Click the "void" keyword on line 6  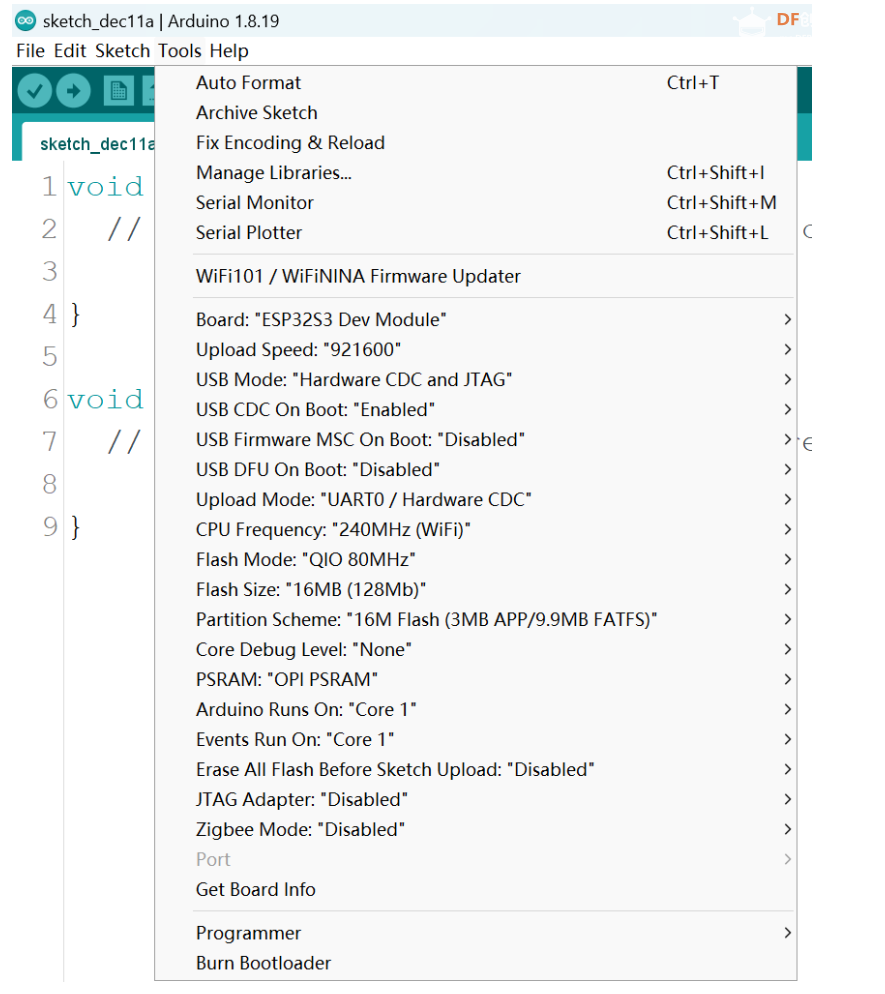coord(106,400)
